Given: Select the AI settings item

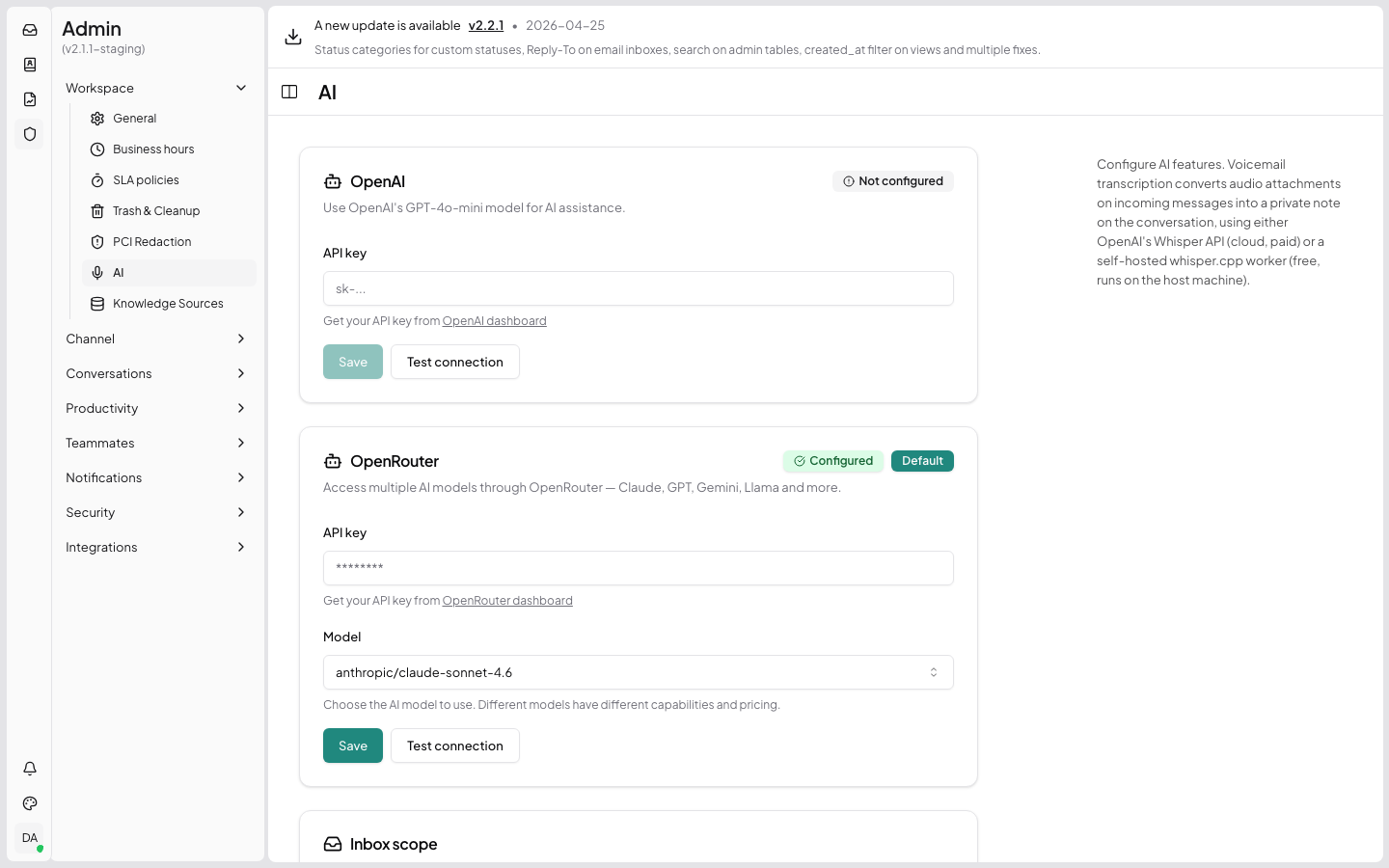Looking at the screenshot, I should [169, 273].
